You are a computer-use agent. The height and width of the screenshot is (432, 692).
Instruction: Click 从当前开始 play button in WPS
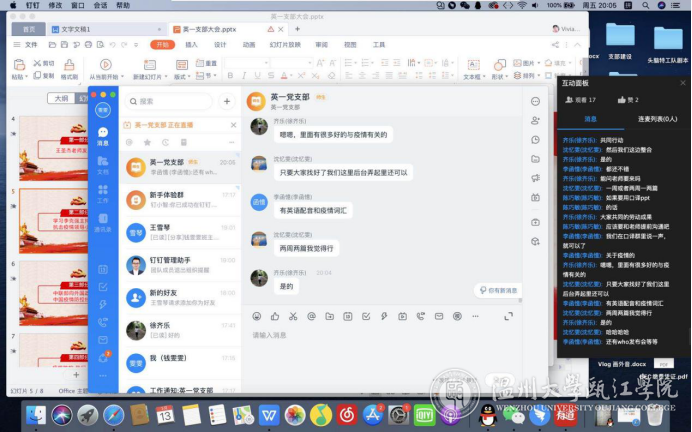[x=105, y=64]
